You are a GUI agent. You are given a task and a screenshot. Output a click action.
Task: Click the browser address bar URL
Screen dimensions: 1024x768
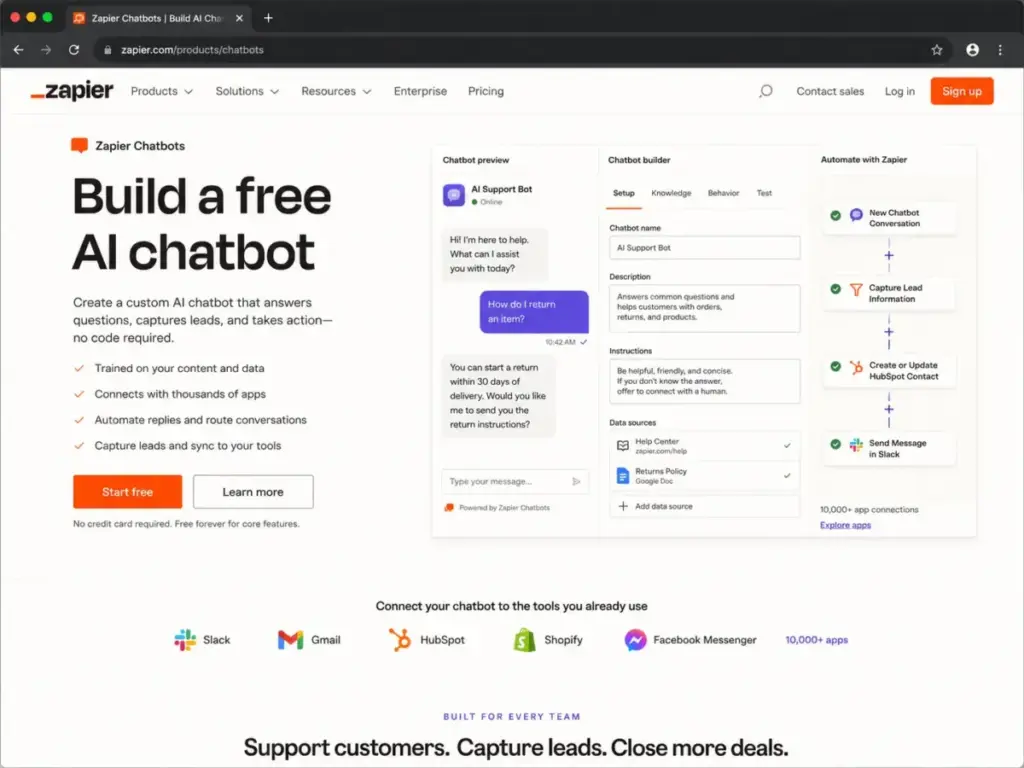tap(192, 50)
